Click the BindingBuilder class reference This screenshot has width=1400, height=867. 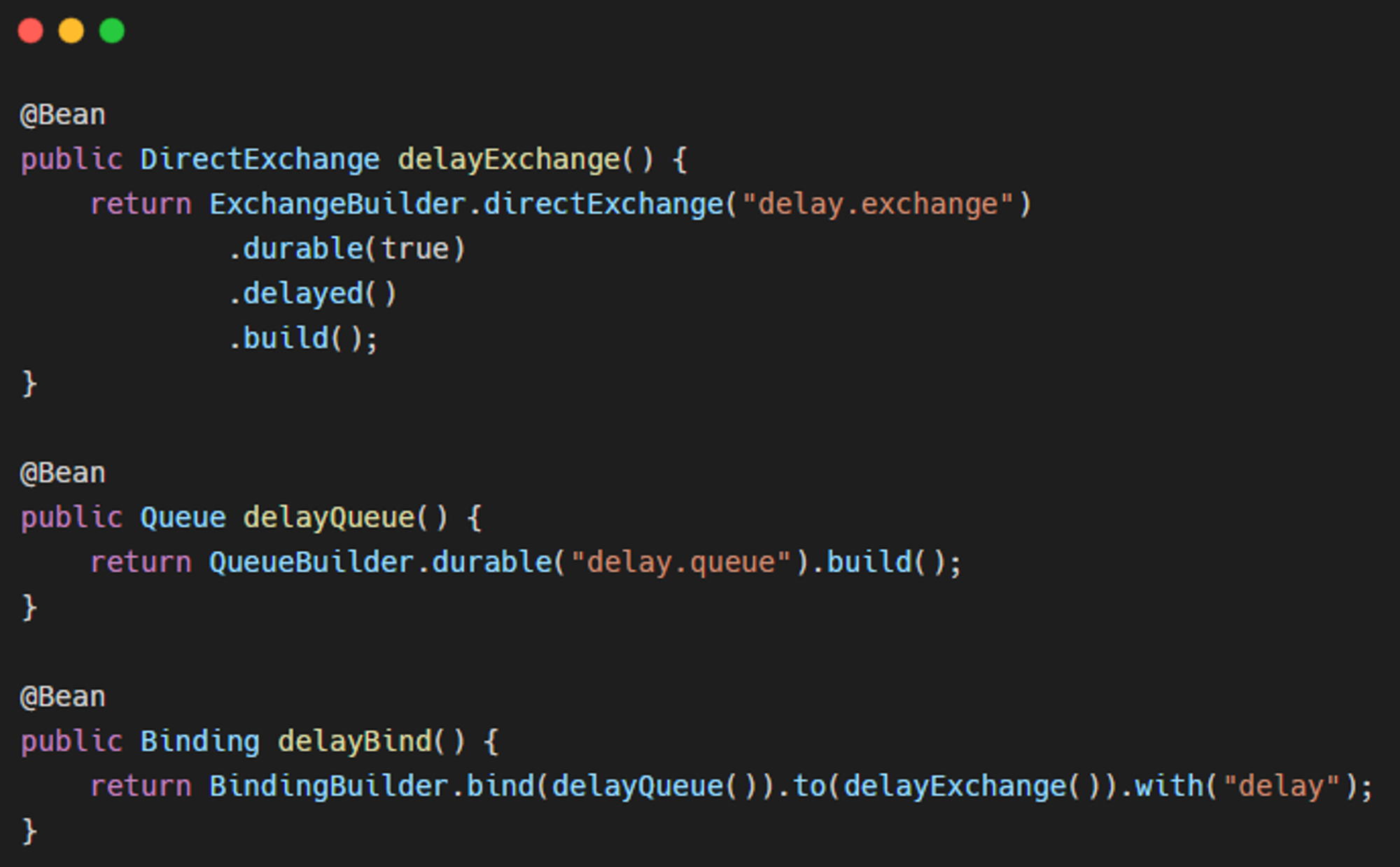point(328,787)
